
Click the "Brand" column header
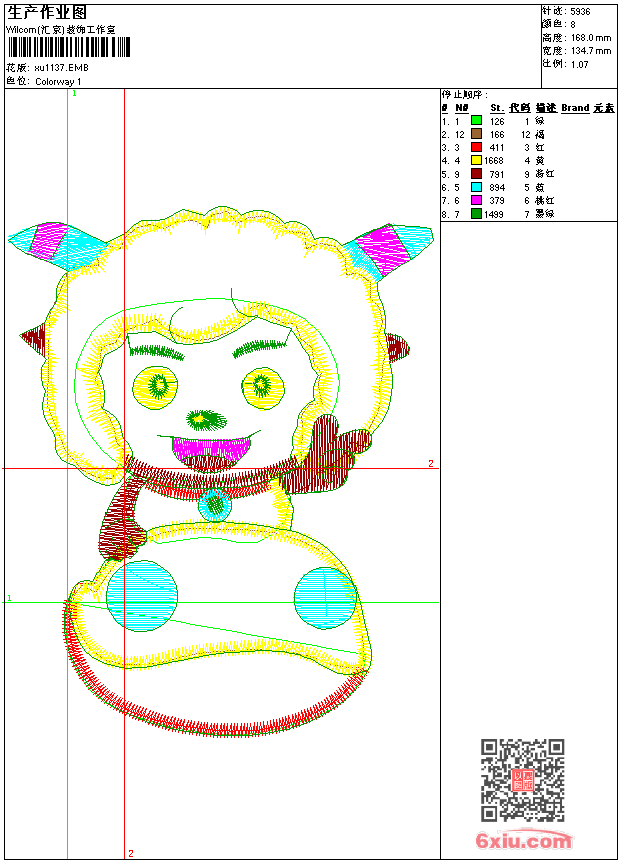(575, 108)
